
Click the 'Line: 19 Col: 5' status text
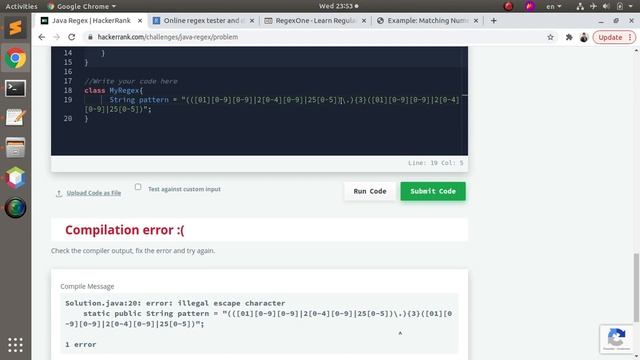(436, 163)
